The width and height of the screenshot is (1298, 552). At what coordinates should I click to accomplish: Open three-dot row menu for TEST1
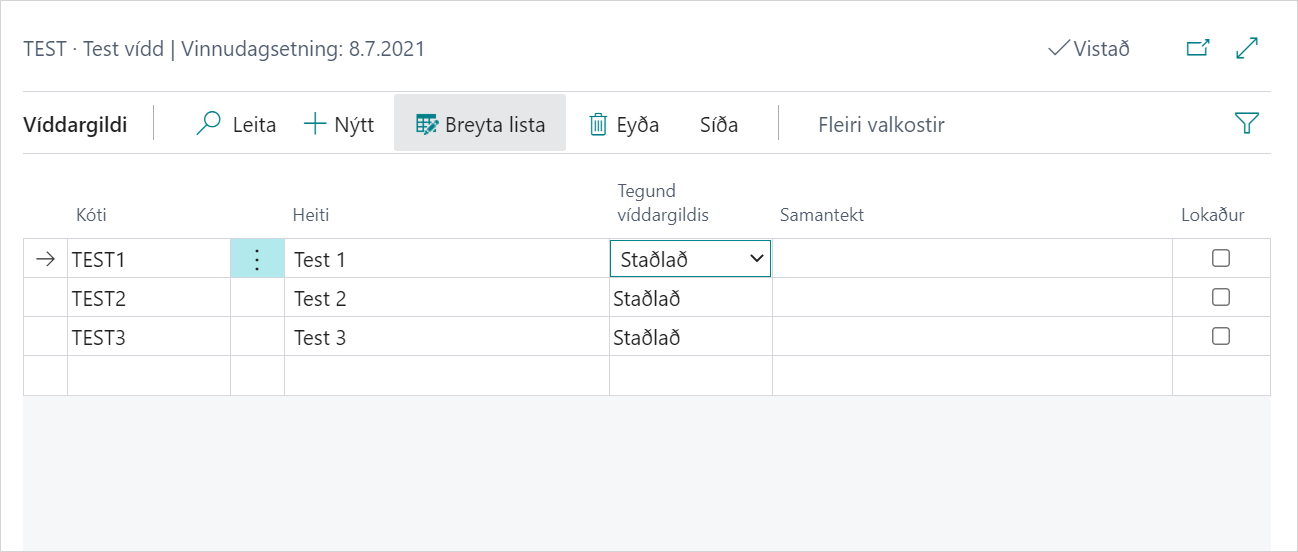pyautogui.click(x=257, y=259)
